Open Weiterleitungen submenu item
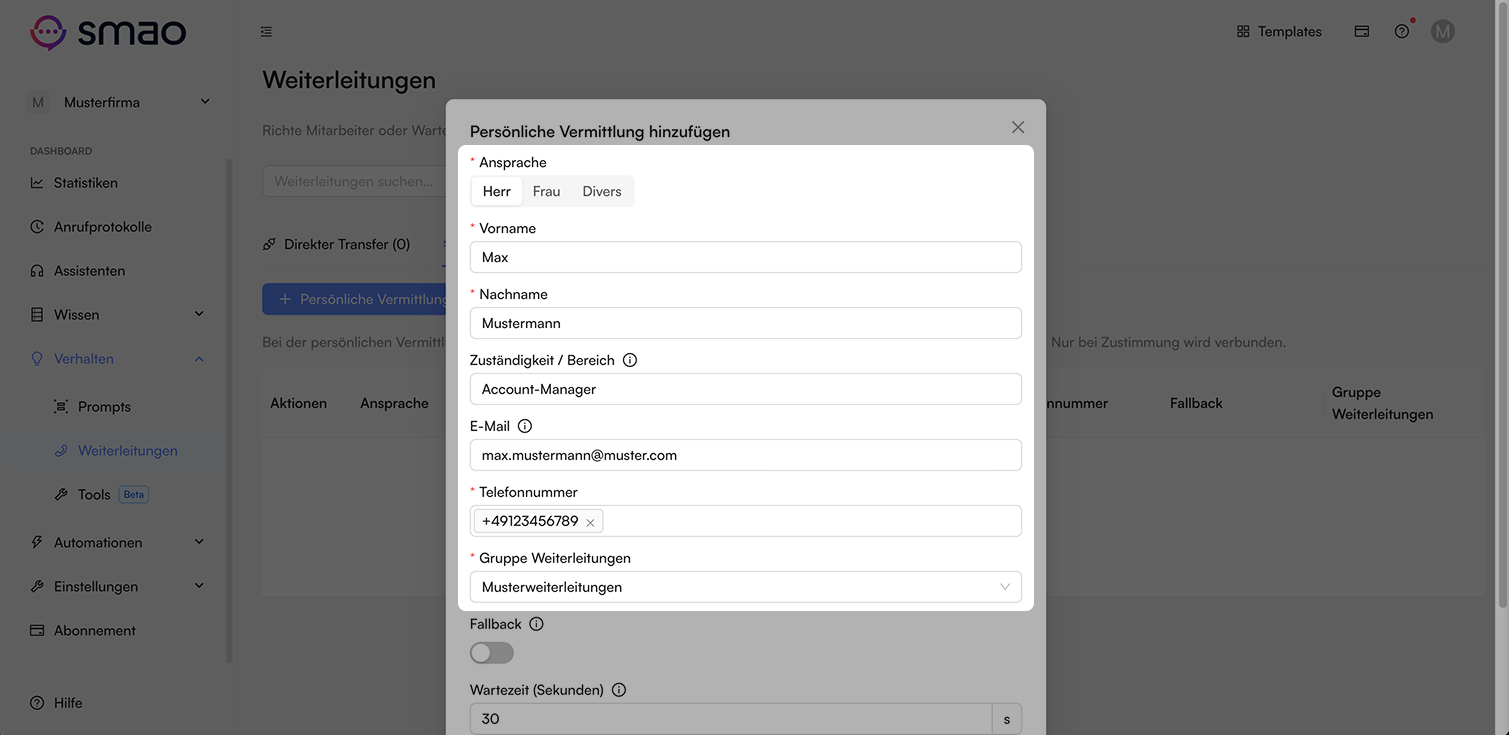The height and width of the screenshot is (735, 1509). pos(118,451)
